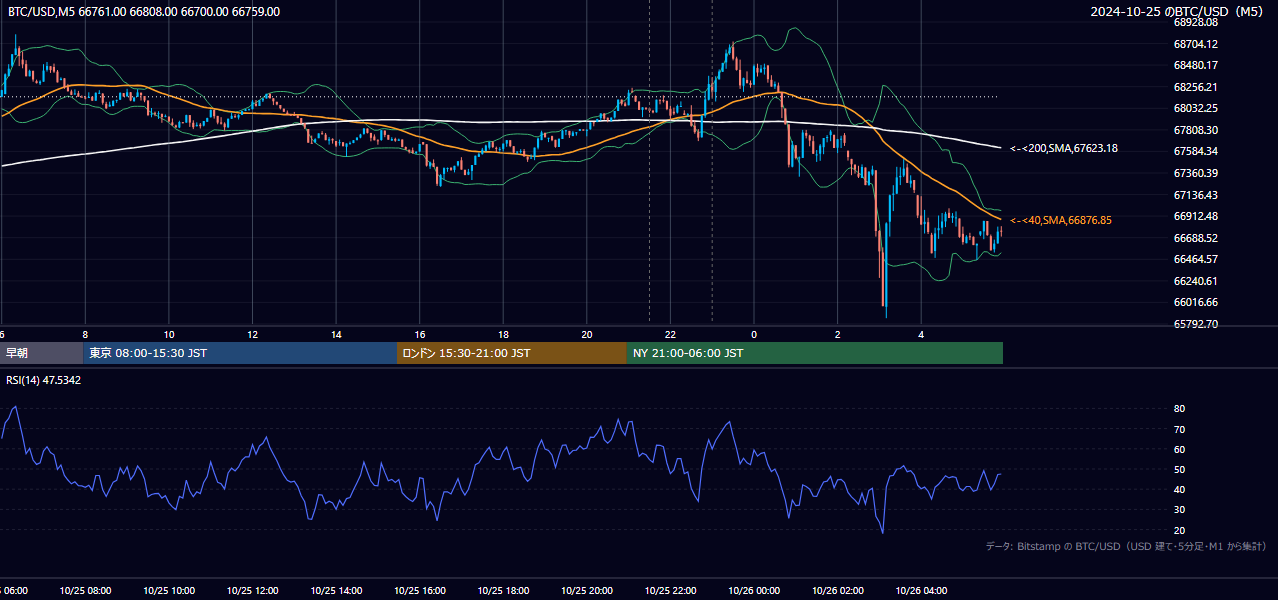The width and height of the screenshot is (1278, 600).
Task: Click the 東京 08:00-15:30 JST session bar
Action: pyautogui.click(x=240, y=353)
